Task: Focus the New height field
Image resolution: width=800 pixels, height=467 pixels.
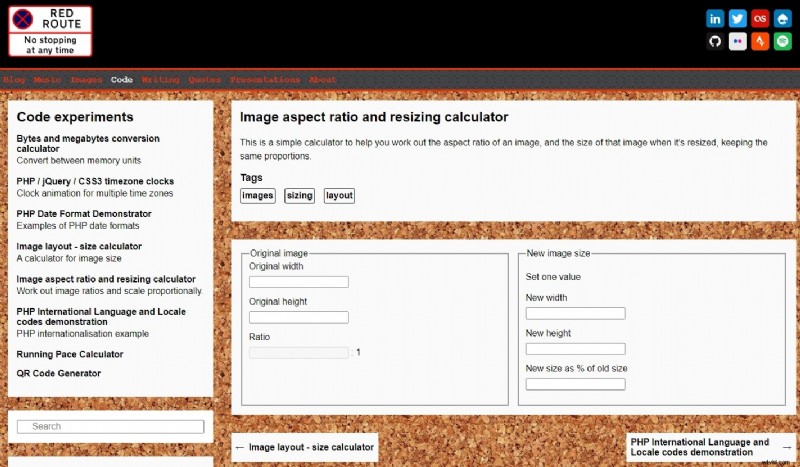Action: click(x=576, y=349)
